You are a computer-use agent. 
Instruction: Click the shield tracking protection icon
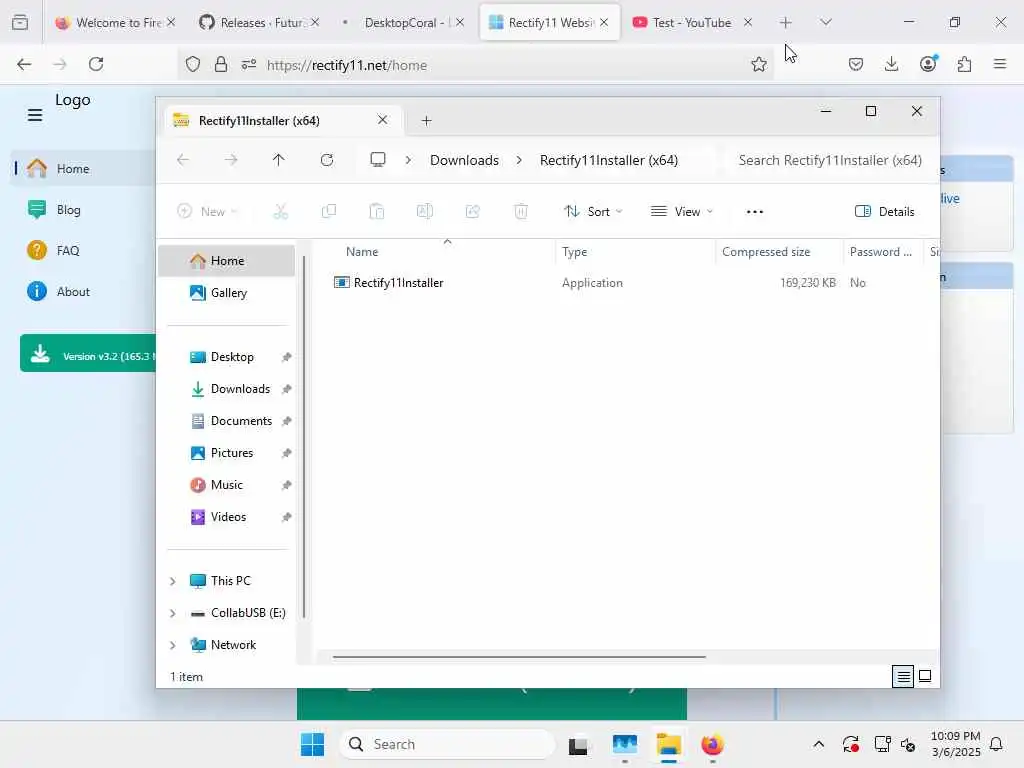tap(193, 65)
